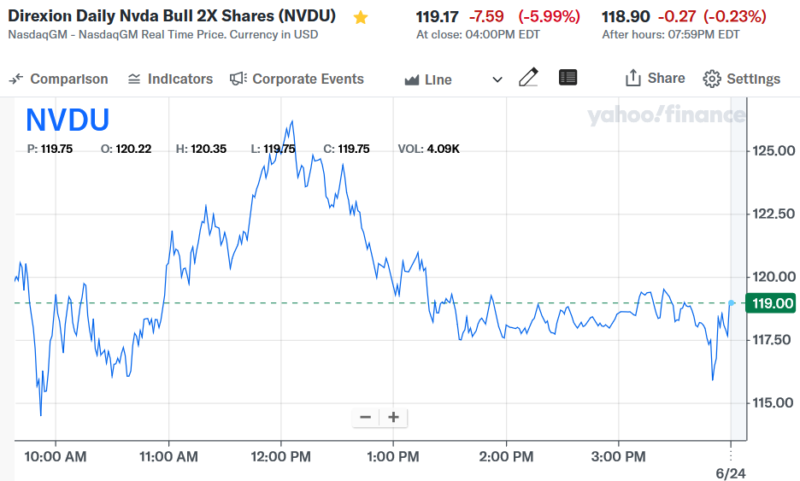The image size is (800, 481).
Task: Click the 12:00 PM time axis label
Action: pyautogui.click(x=281, y=458)
